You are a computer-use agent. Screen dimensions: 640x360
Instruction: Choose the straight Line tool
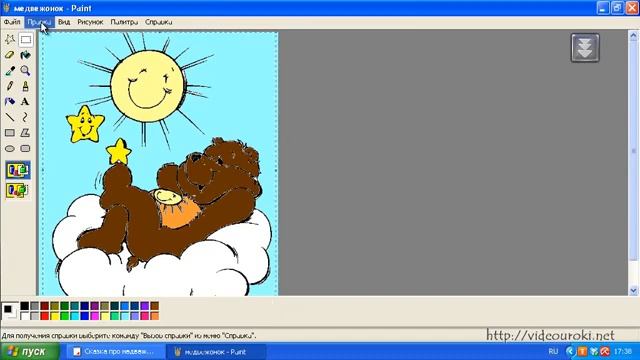(x=10, y=117)
